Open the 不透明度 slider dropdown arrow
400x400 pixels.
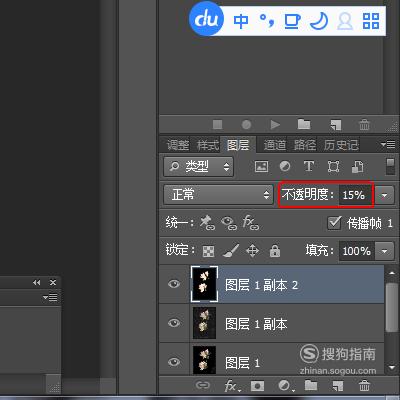(384, 195)
